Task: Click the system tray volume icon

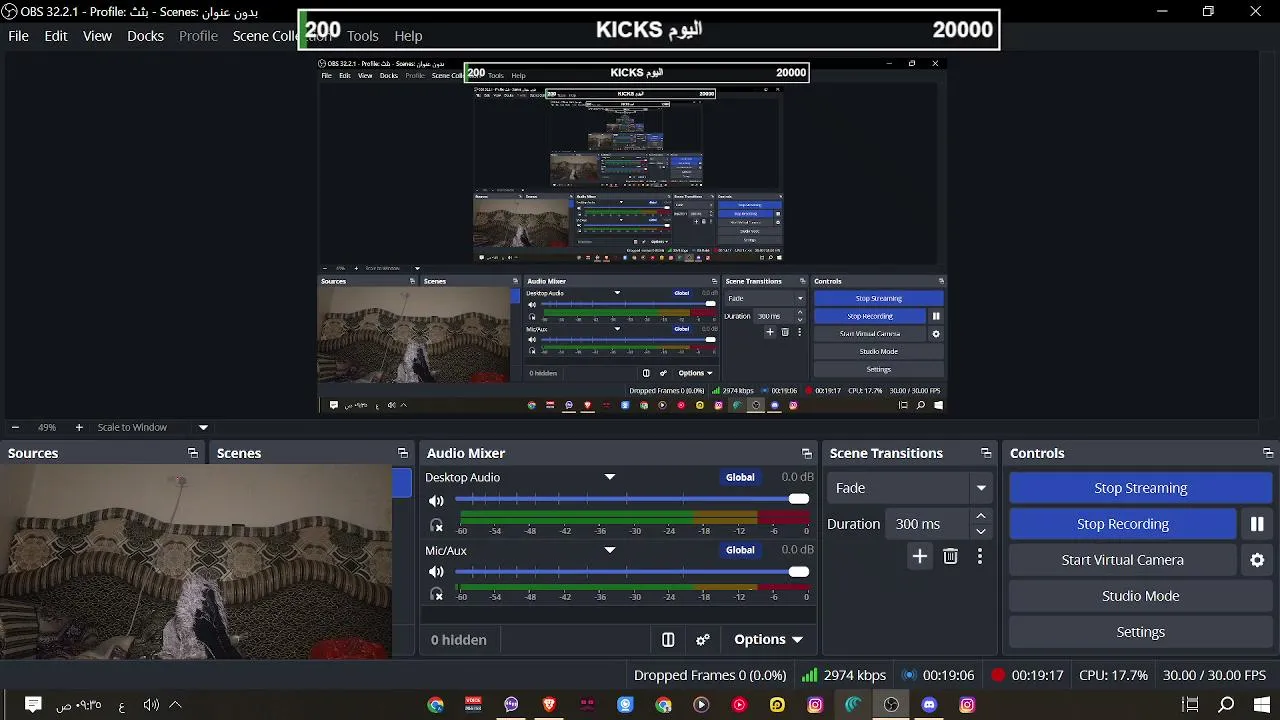Action: pyautogui.click(x=151, y=705)
